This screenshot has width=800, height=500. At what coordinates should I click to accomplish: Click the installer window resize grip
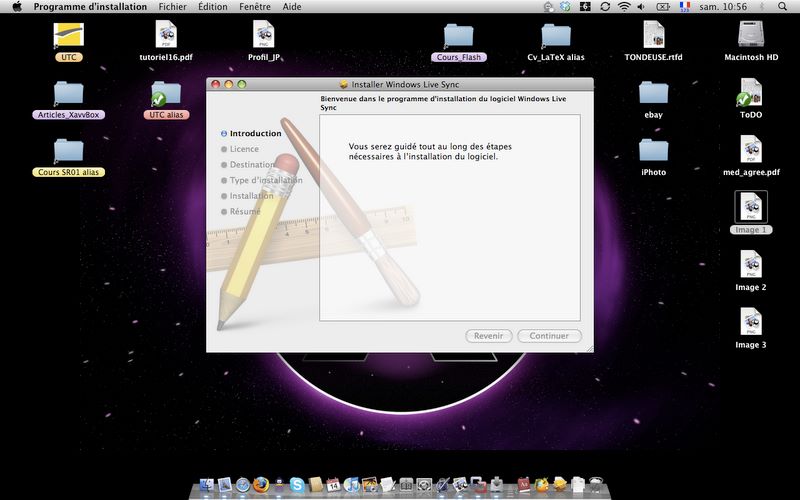(x=589, y=348)
